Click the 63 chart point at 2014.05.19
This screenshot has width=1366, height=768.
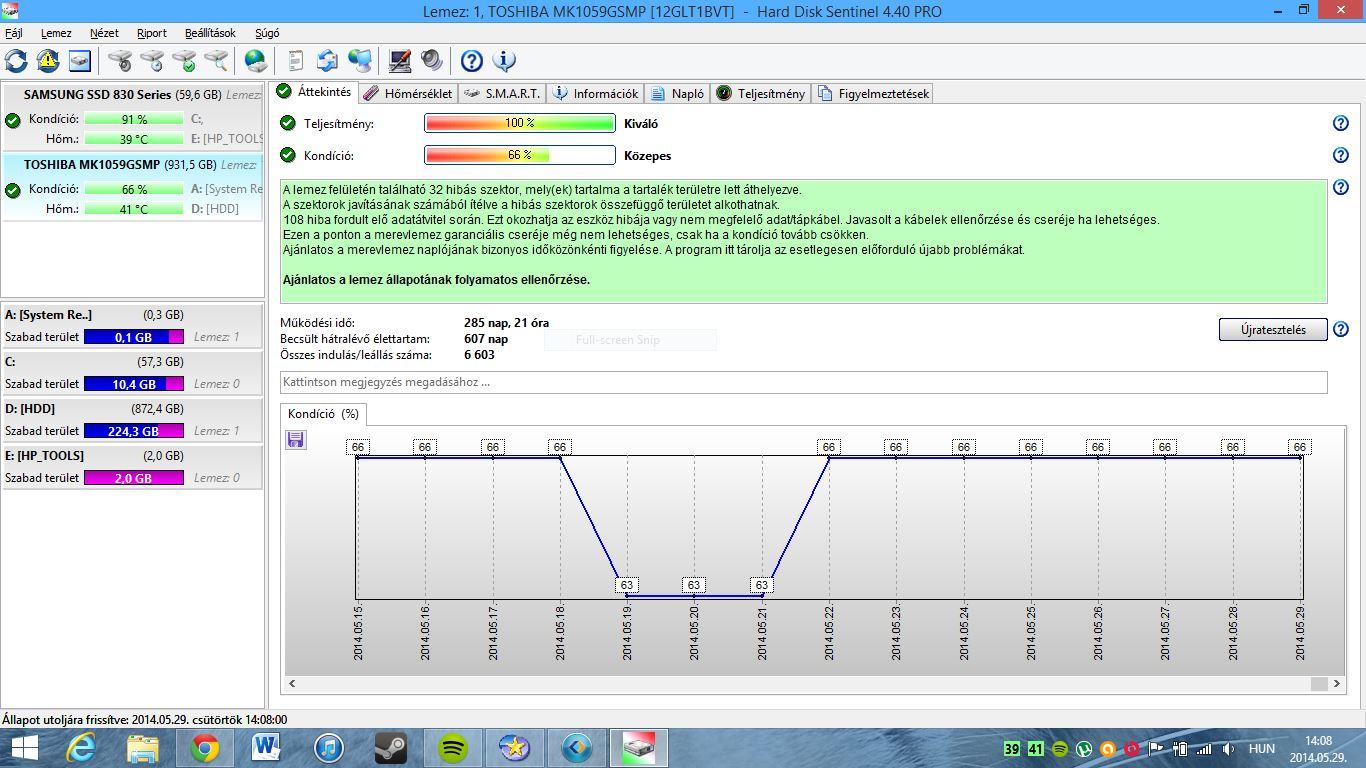[627, 585]
